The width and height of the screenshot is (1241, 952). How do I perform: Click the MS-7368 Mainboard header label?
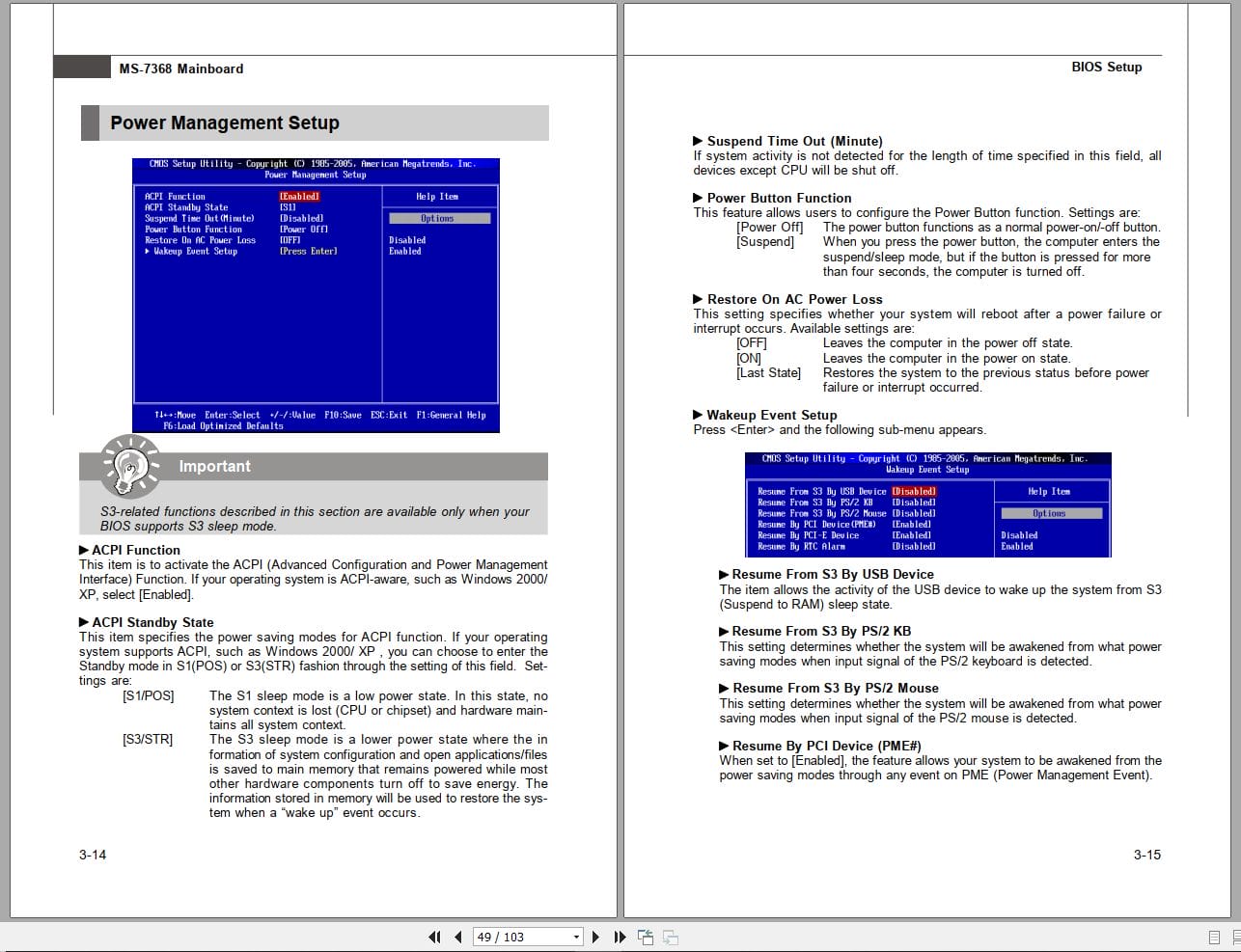180,68
